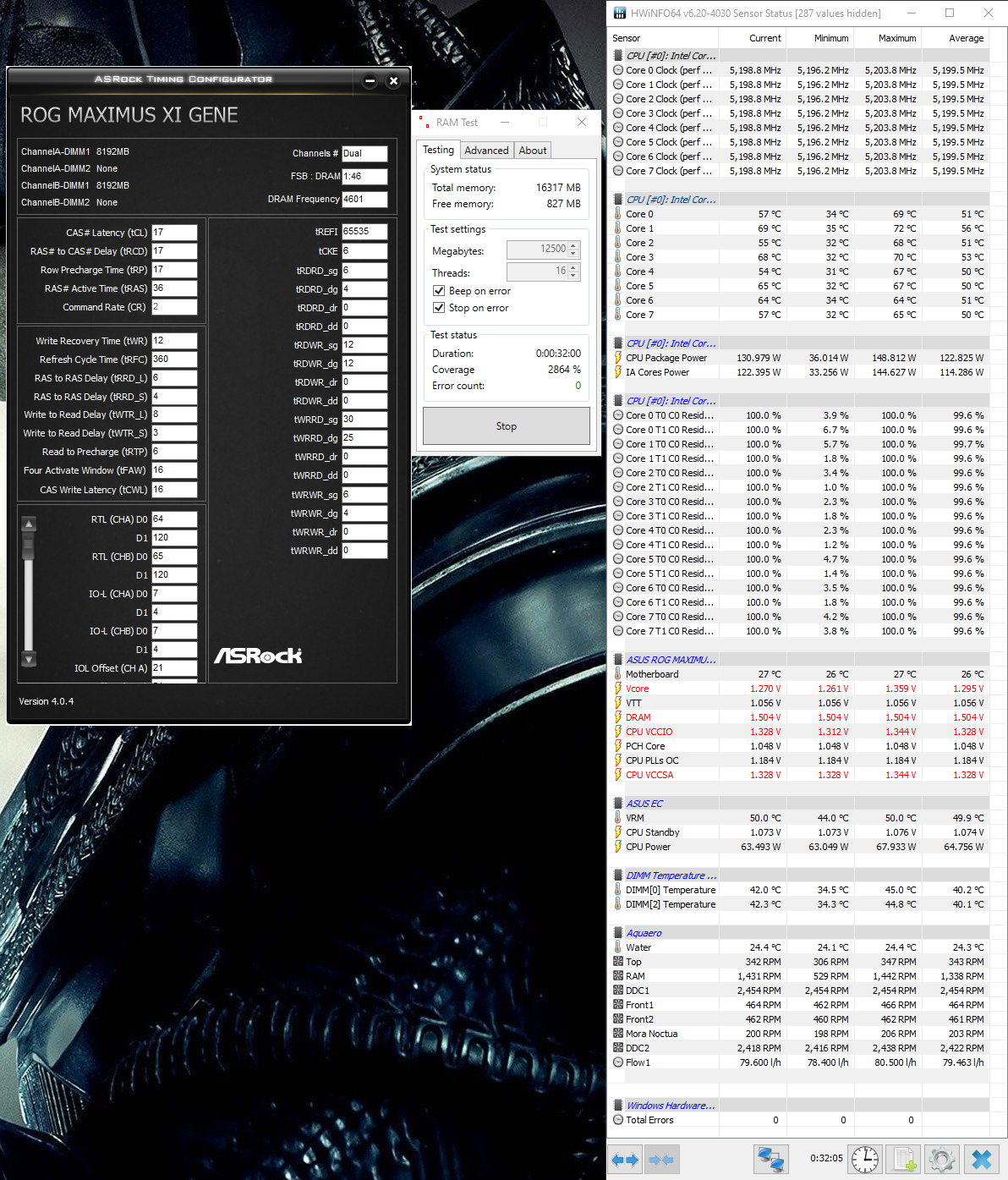Select the DRAM voltage row in HWiNFO
Screen dimensions: 1008x1180
point(799,717)
